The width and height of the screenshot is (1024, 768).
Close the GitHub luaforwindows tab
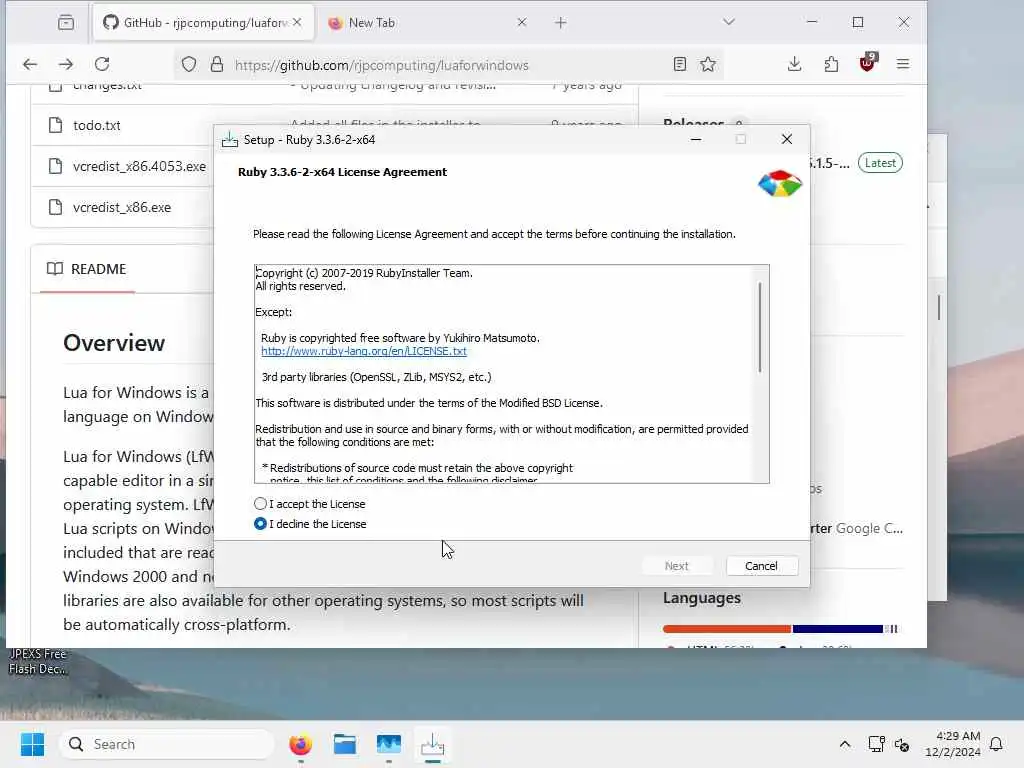[x=297, y=22]
